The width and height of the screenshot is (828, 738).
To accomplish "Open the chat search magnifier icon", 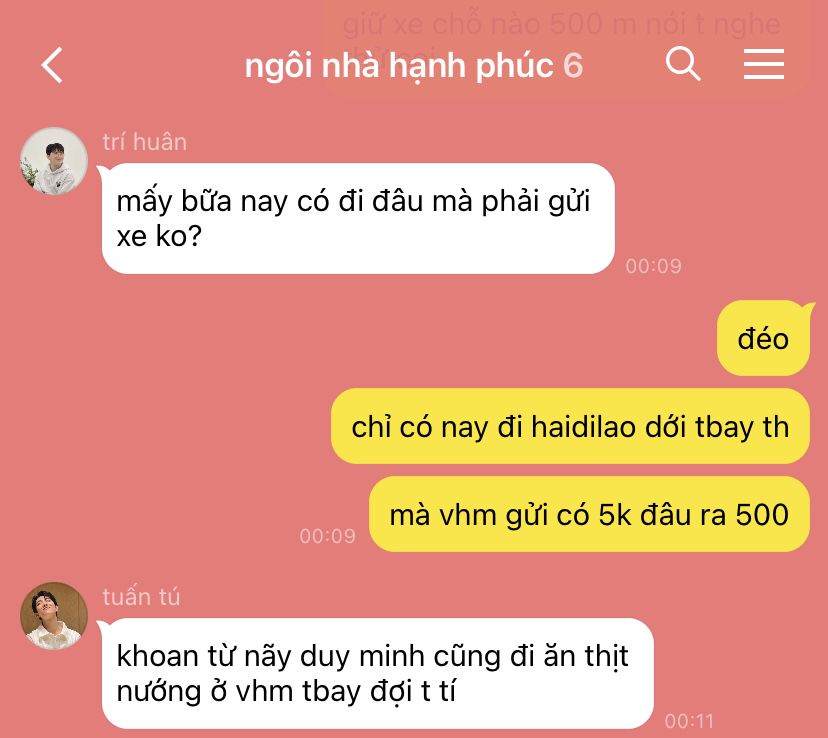I will click(x=683, y=63).
